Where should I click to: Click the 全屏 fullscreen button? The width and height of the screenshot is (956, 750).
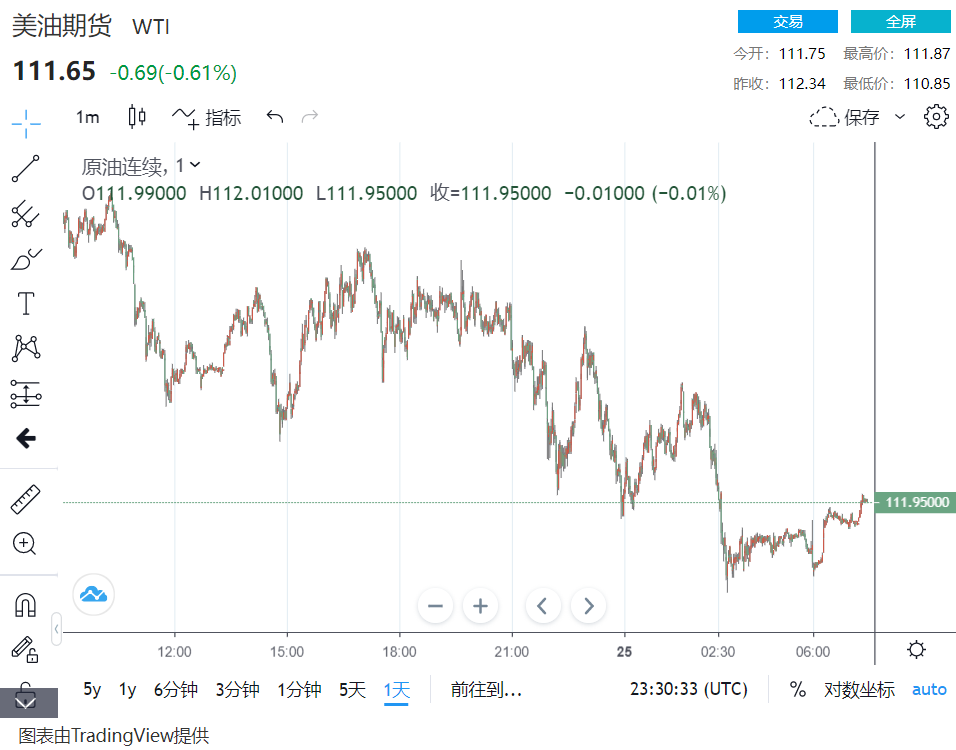900,22
